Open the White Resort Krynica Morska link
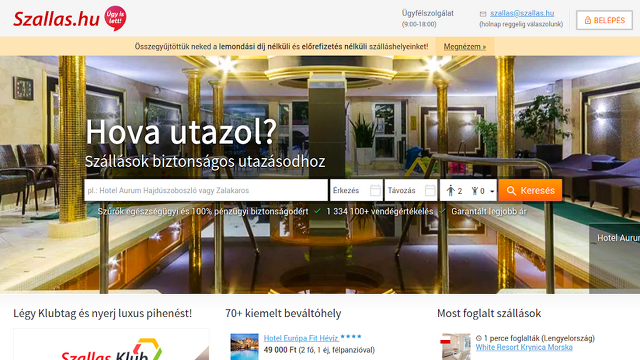Screen dimensions: 640x360 [x=524, y=347]
